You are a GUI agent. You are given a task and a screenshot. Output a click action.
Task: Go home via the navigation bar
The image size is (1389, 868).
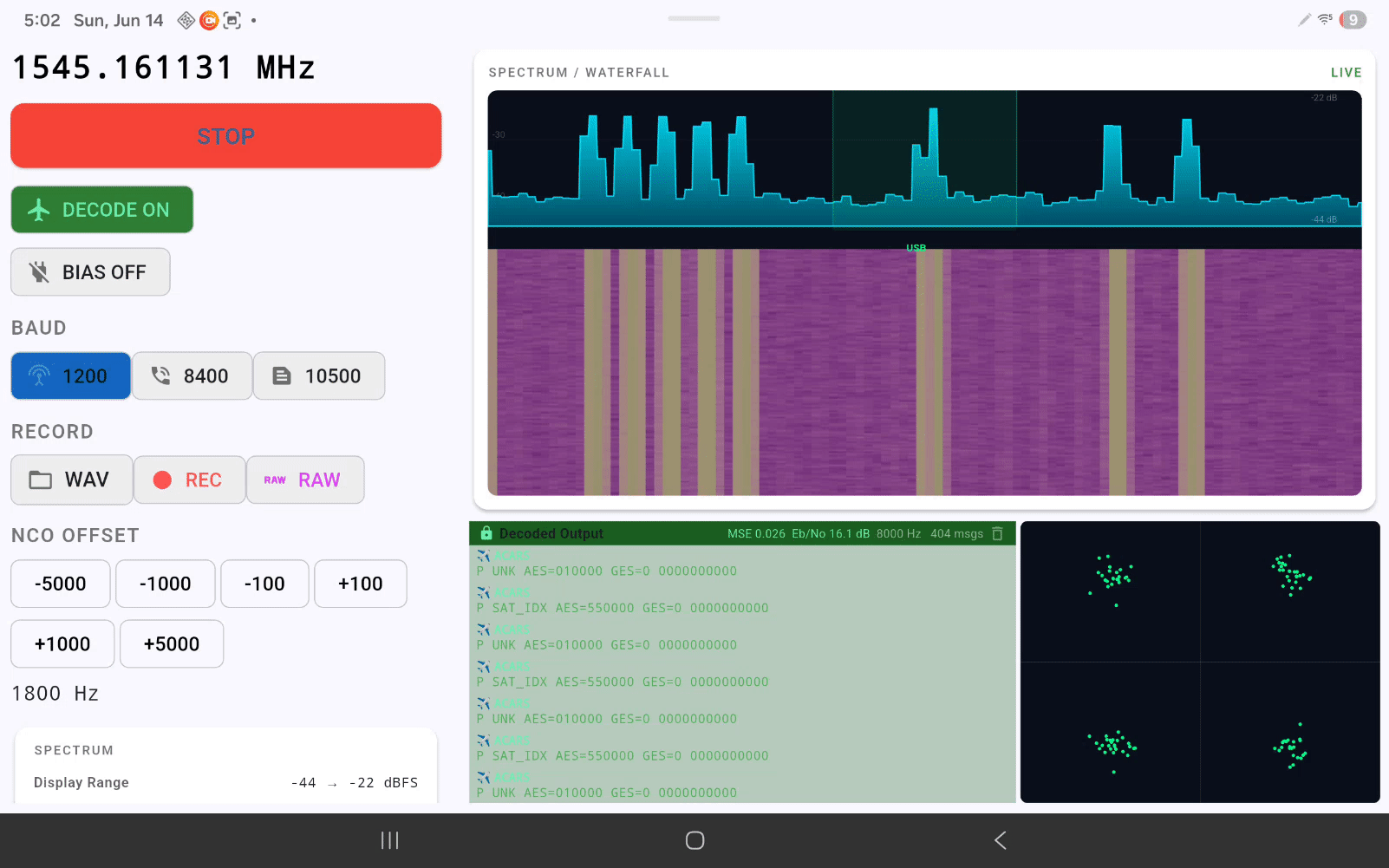(694, 840)
